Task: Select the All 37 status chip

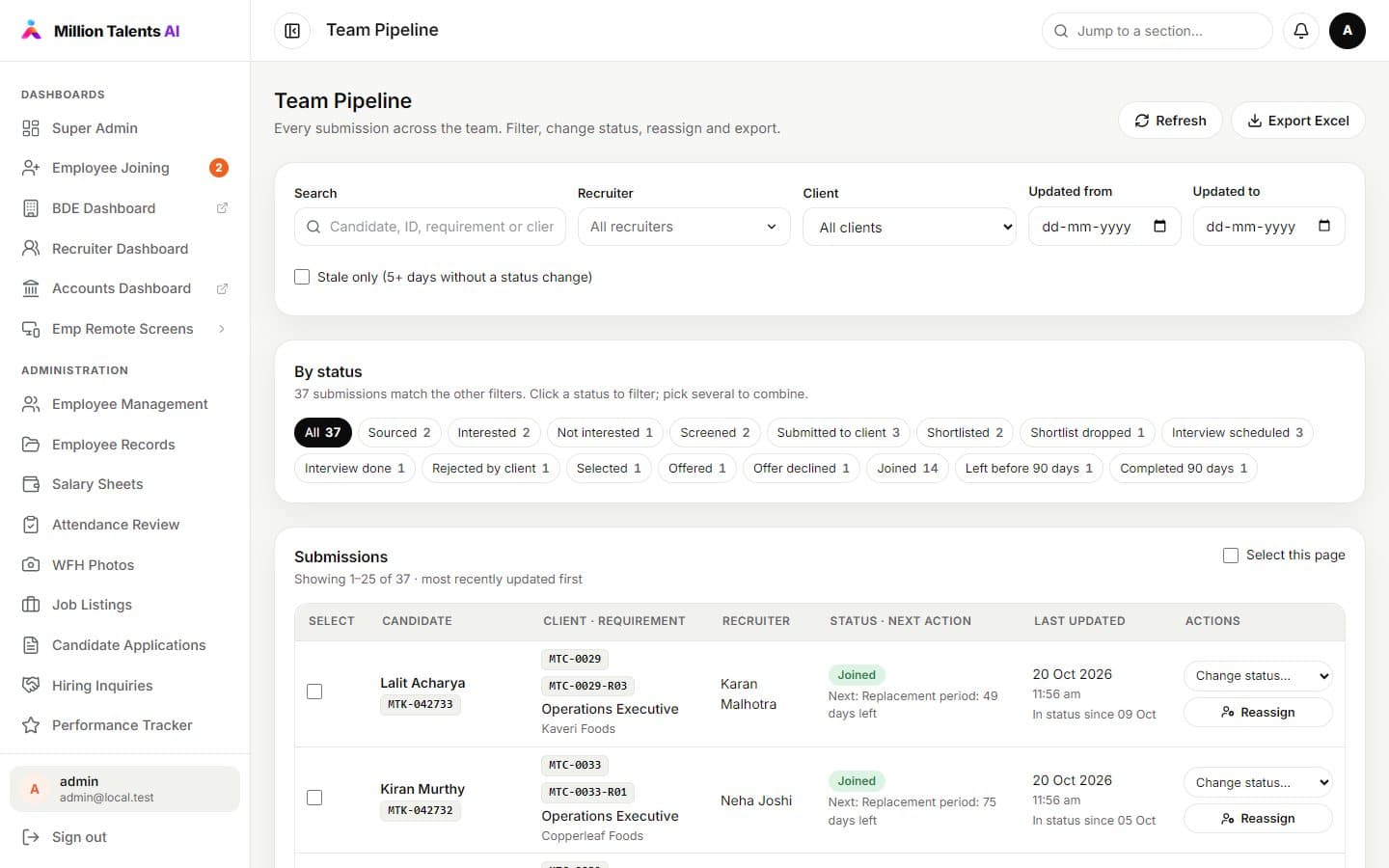Action: [x=322, y=433]
